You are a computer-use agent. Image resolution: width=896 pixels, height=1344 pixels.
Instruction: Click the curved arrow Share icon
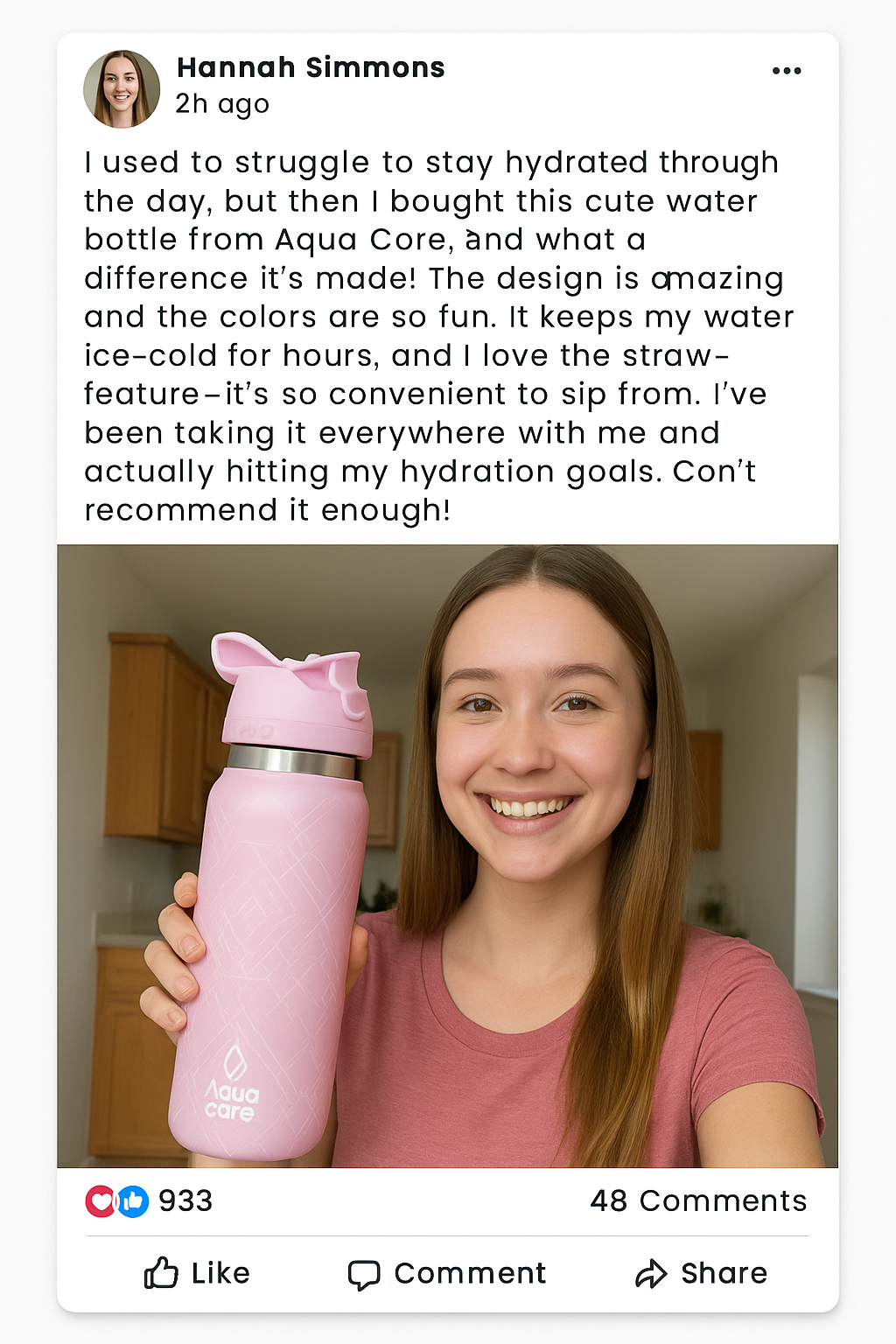click(x=651, y=1274)
